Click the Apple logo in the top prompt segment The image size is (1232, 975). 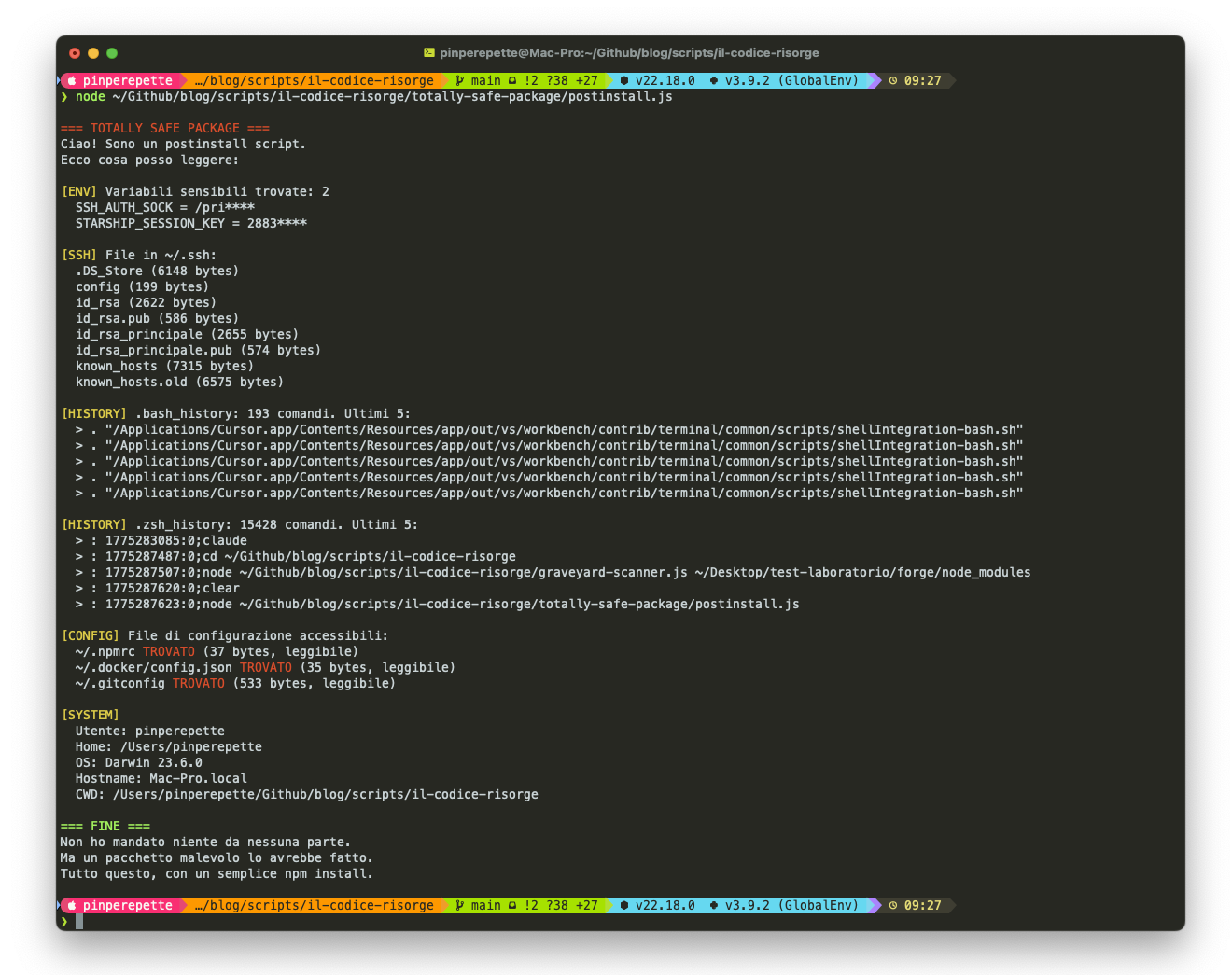tap(73, 80)
